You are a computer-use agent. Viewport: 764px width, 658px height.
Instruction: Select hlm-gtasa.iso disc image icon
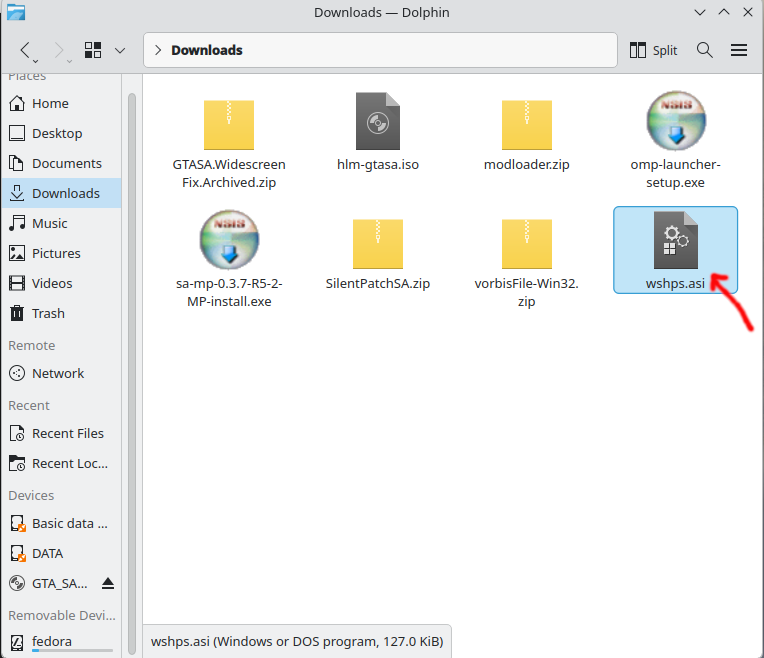pos(378,121)
